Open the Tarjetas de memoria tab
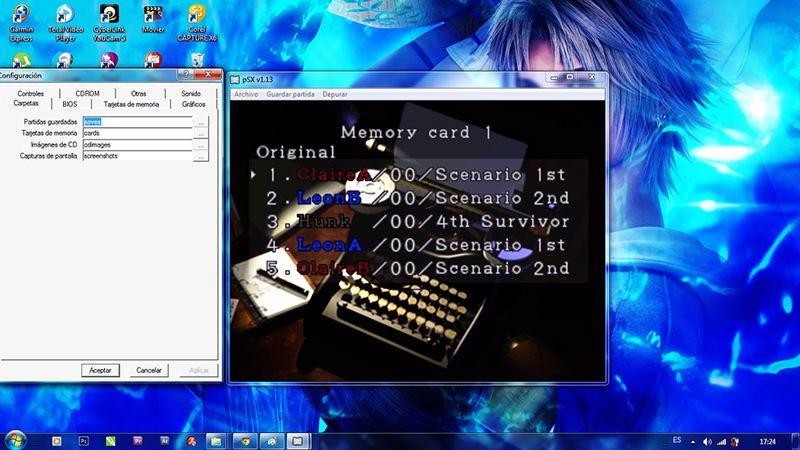This screenshot has width=800, height=450. (131, 104)
